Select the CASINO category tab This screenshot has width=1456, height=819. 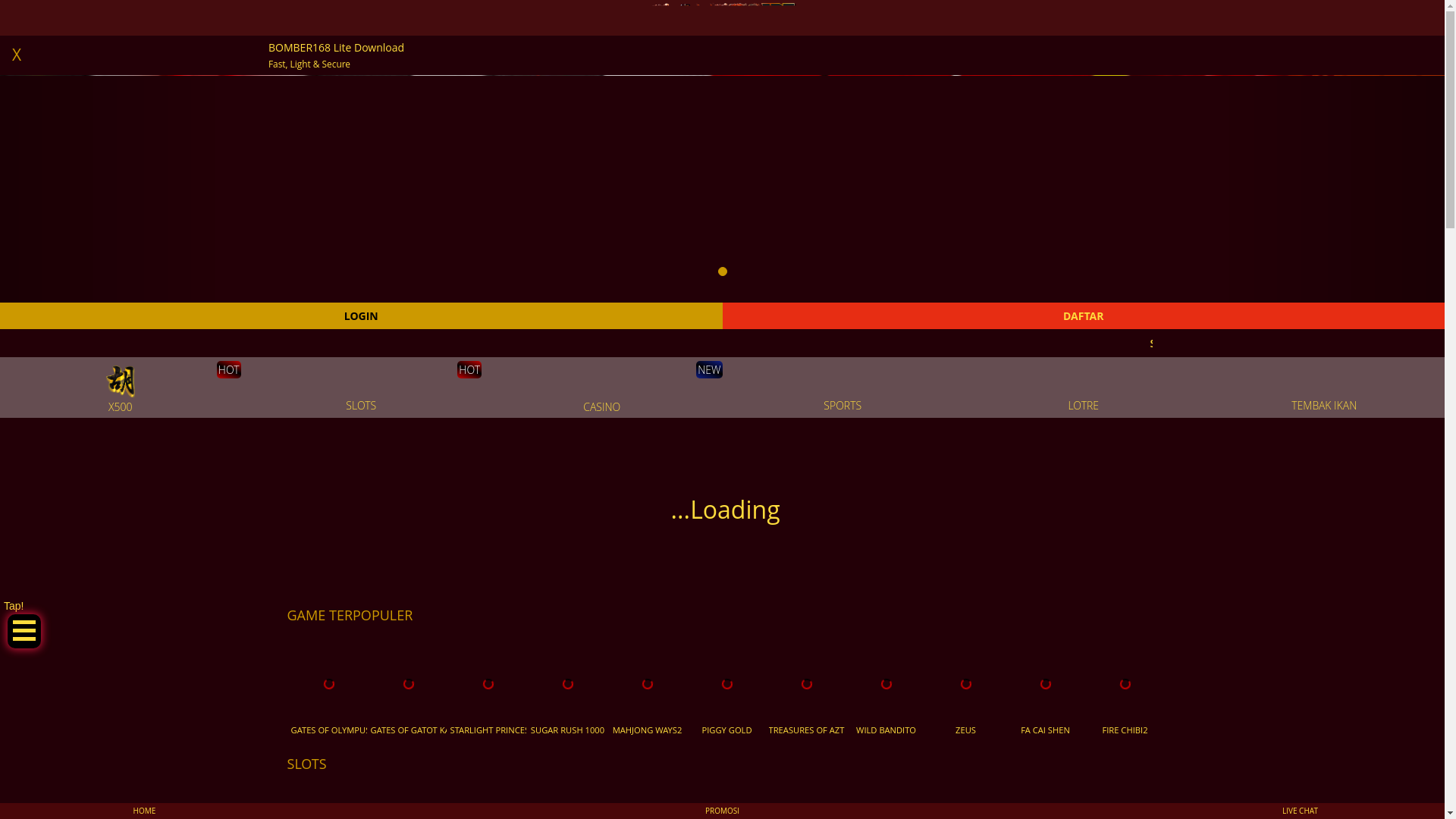(x=601, y=406)
